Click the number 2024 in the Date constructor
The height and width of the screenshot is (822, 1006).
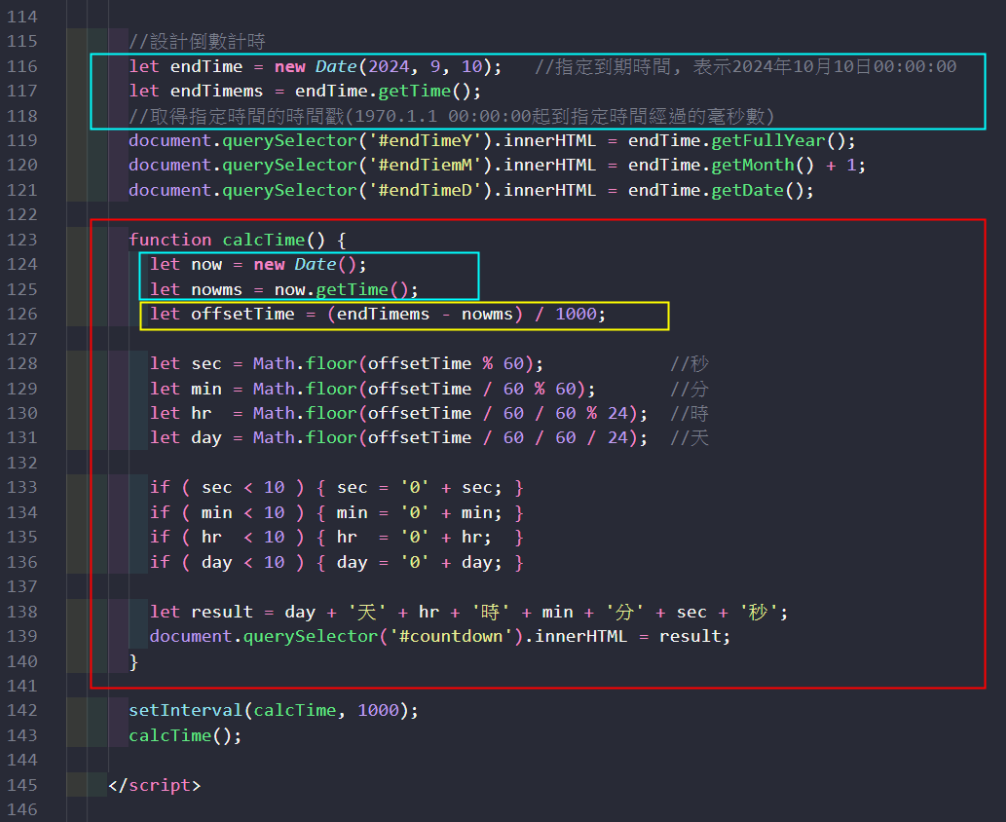pos(388,66)
